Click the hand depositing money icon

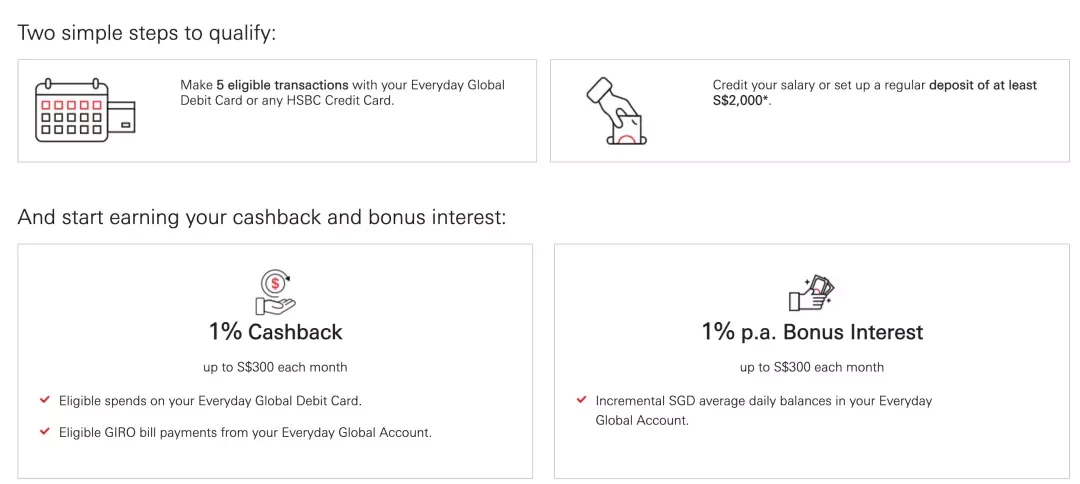[616, 111]
